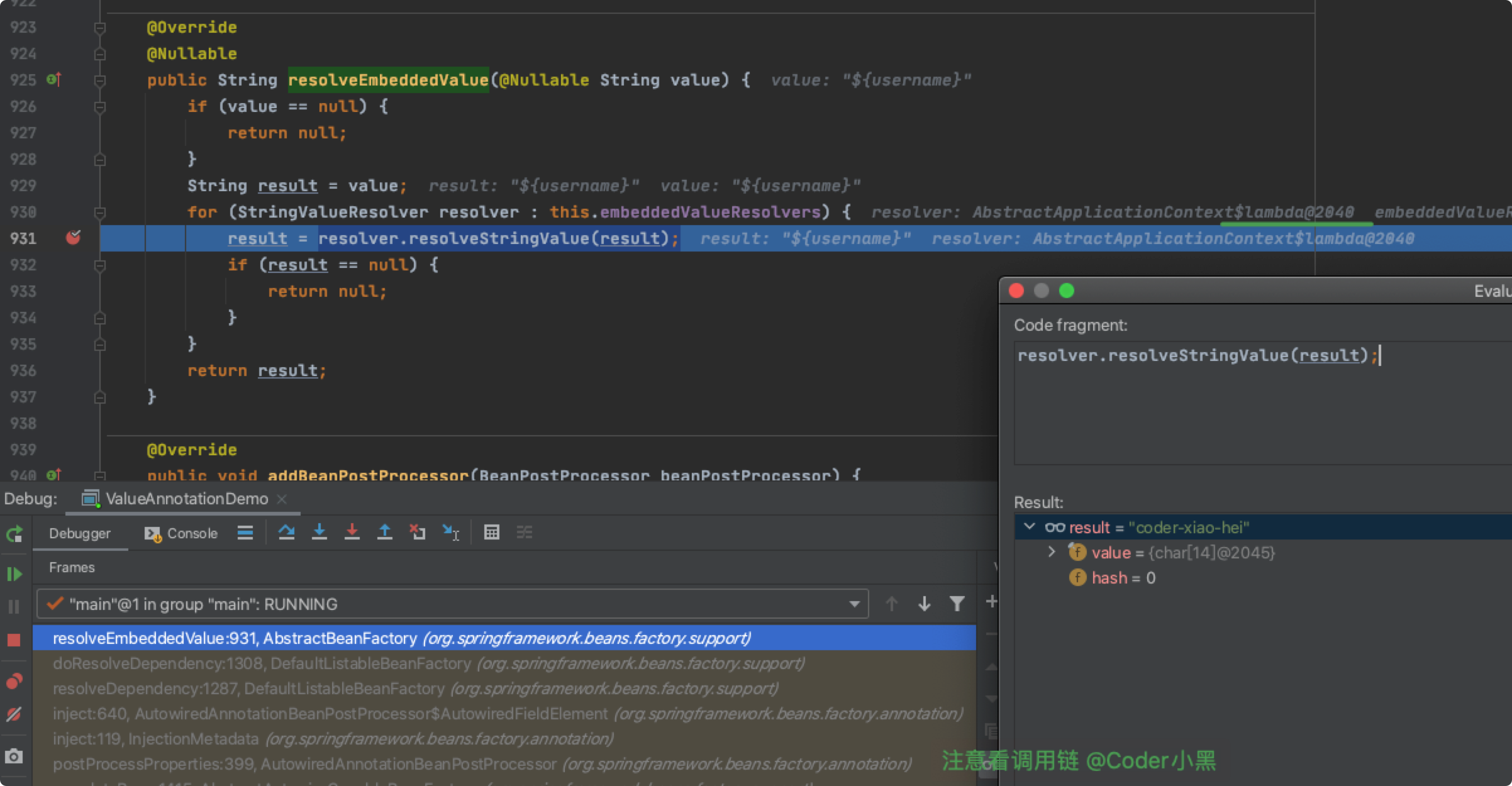1512x786 pixels.
Task: Click the Step Over icon
Action: click(x=287, y=533)
